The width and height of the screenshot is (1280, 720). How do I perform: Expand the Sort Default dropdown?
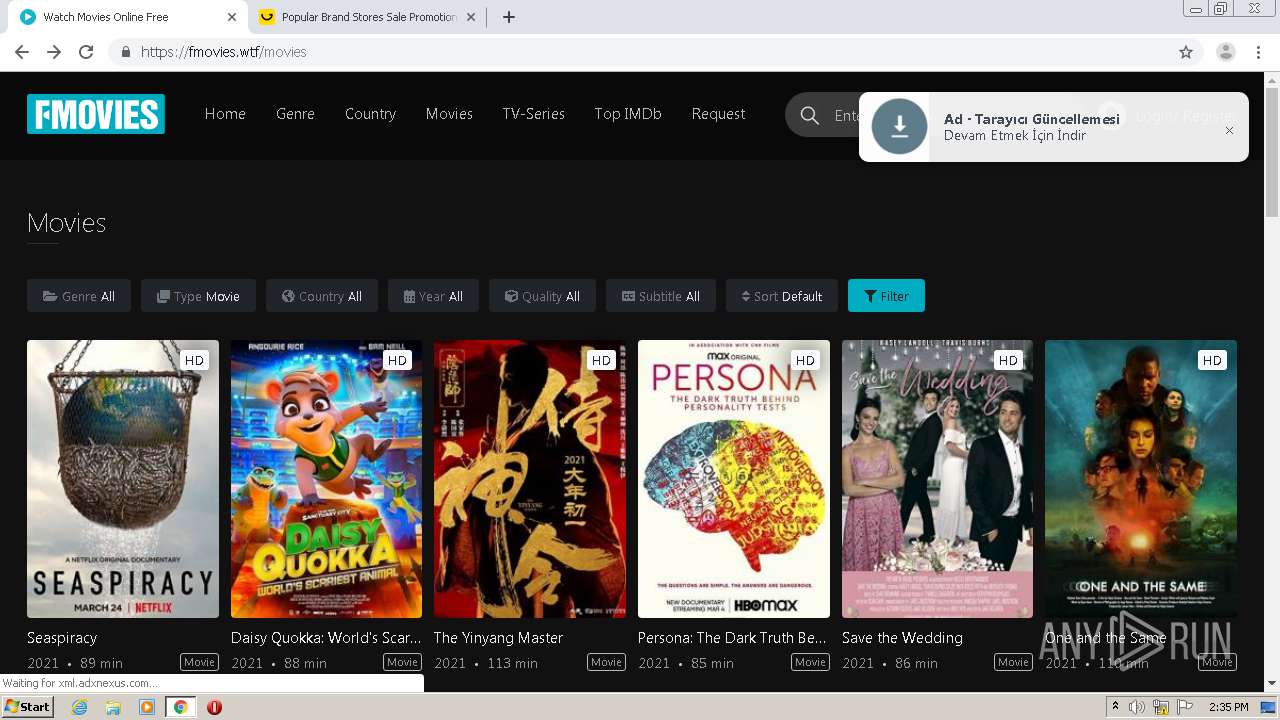click(x=782, y=296)
